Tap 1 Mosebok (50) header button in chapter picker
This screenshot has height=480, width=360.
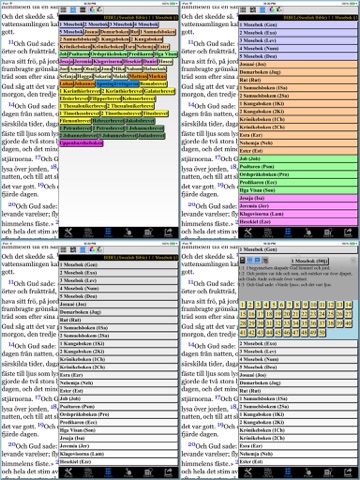[309, 261]
